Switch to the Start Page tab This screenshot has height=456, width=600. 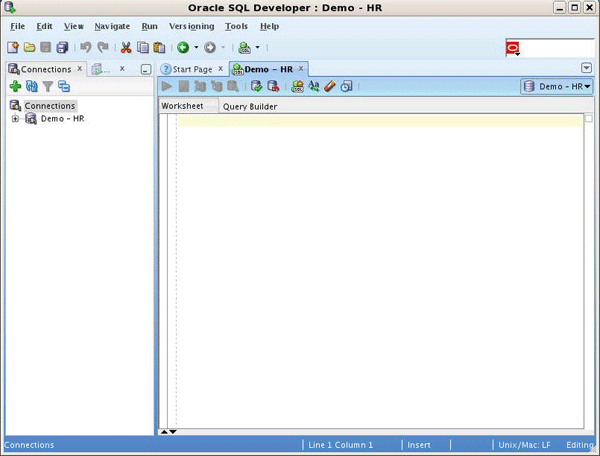pyautogui.click(x=192, y=69)
